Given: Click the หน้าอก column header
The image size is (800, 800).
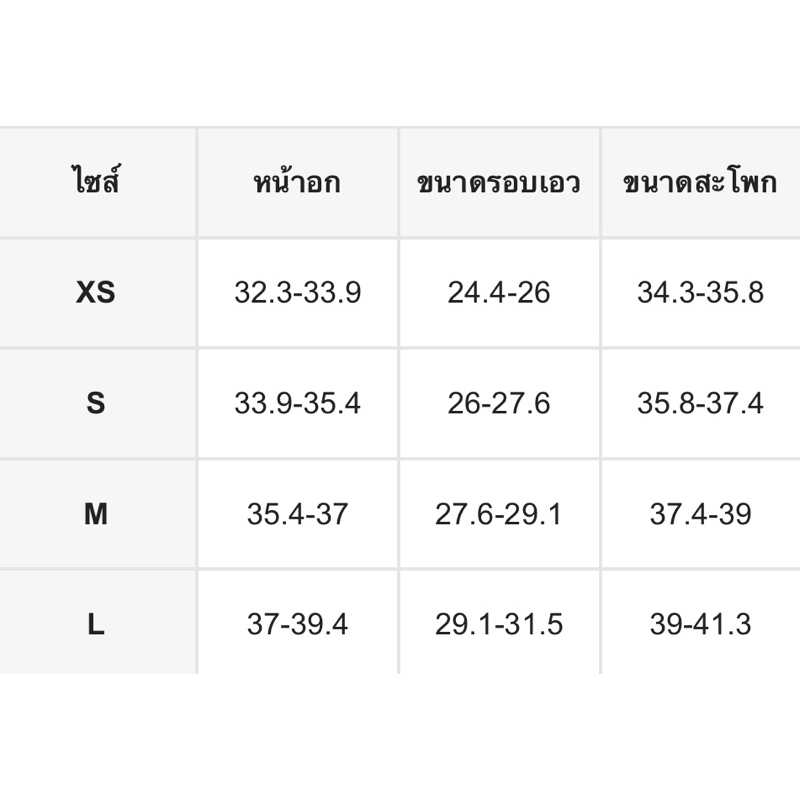Looking at the screenshot, I should click(297, 184).
